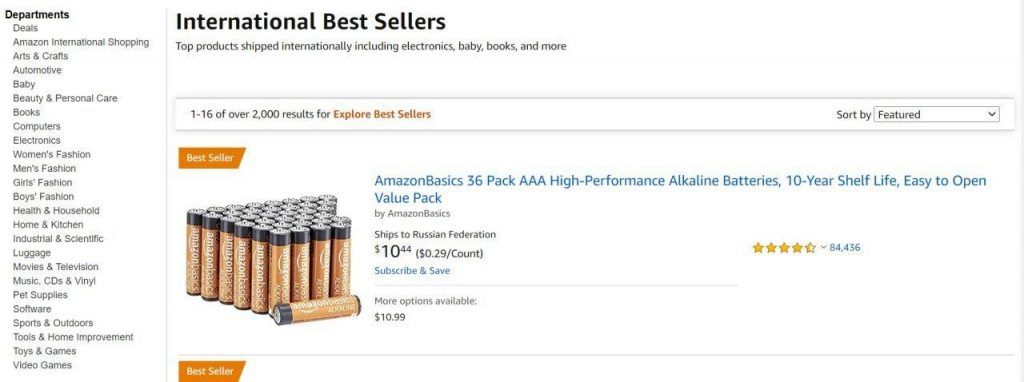Click the $10.44 price of batteries
This screenshot has height=382, width=1024.
tap(393, 251)
